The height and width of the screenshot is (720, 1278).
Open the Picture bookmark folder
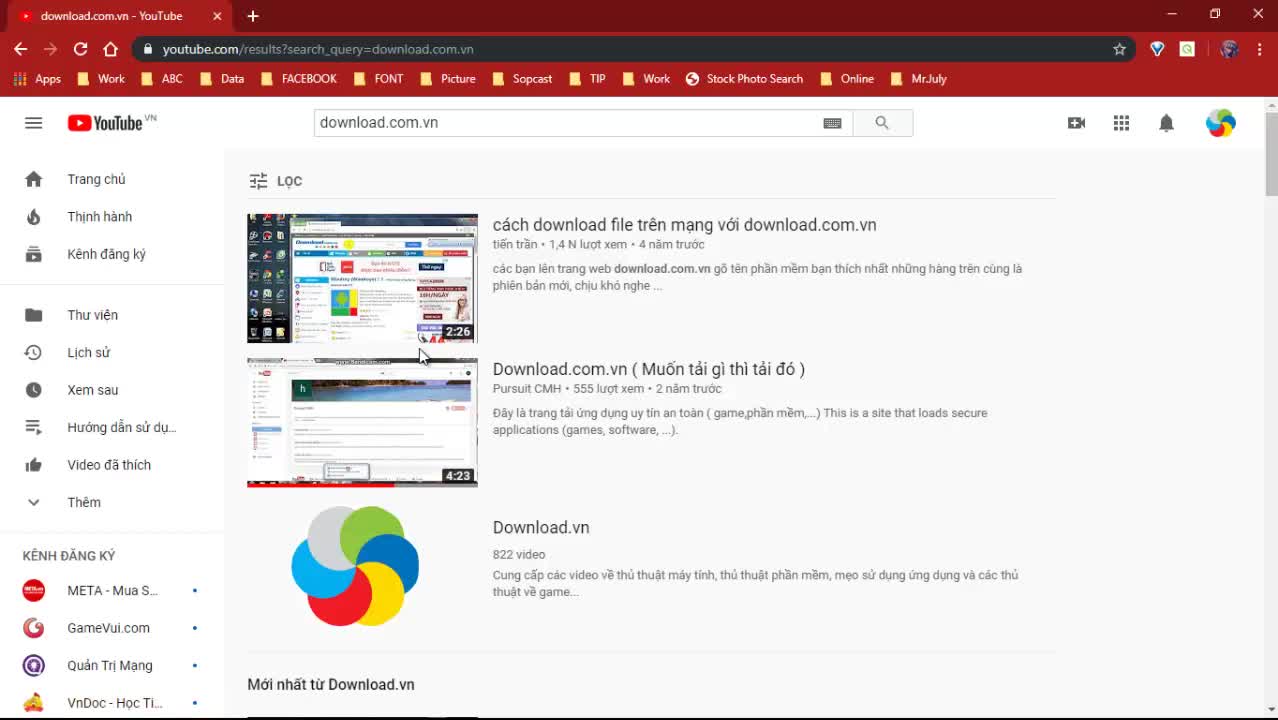(448, 79)
